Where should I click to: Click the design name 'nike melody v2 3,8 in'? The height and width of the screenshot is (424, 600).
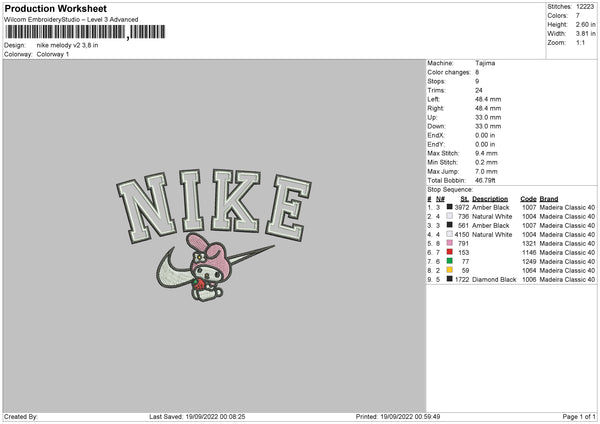point(67,45)
